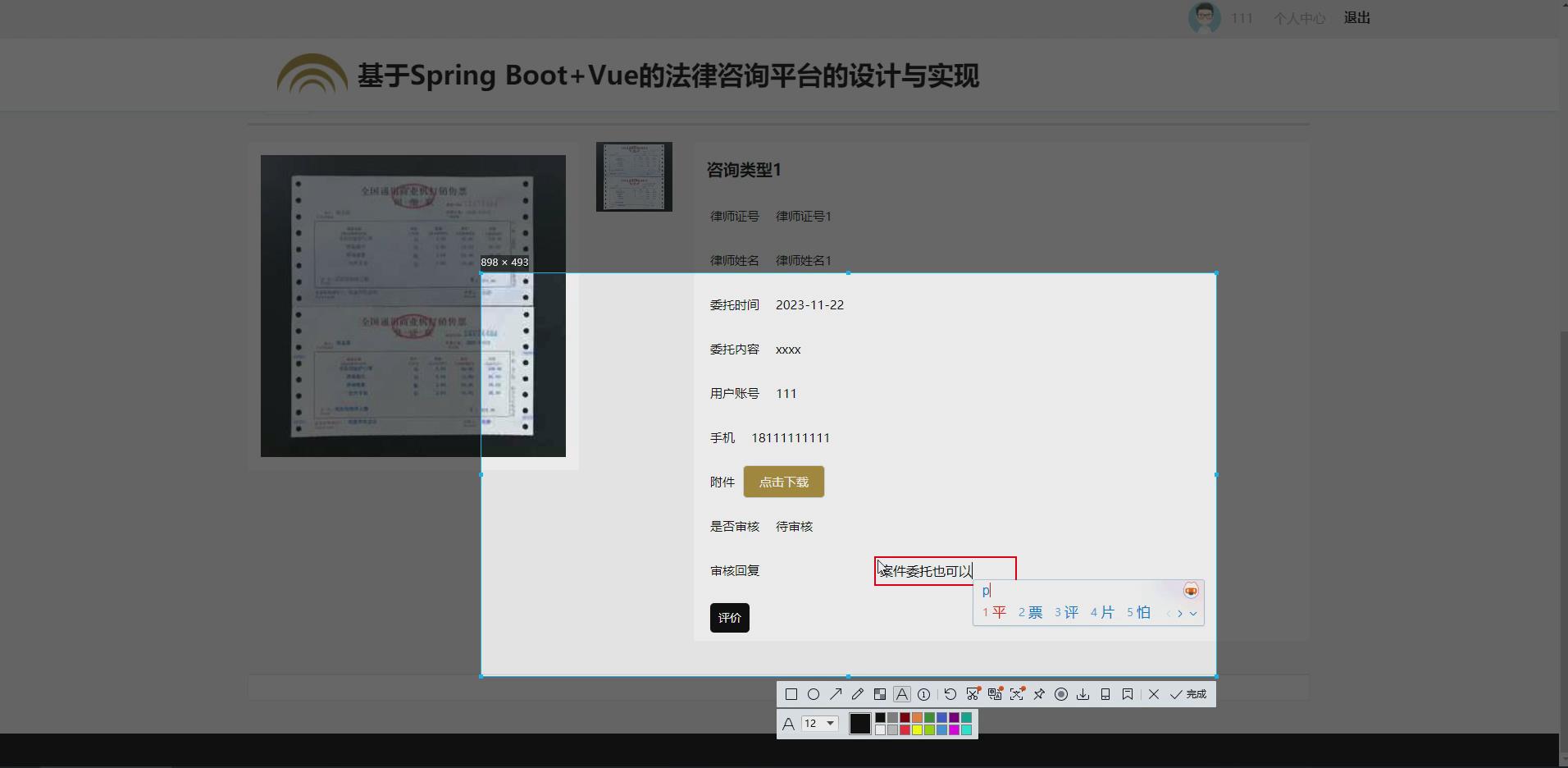Open 个人中心 from the top menu
The height and width of the screenshot is (768, 1568).
coord(1299,17)
